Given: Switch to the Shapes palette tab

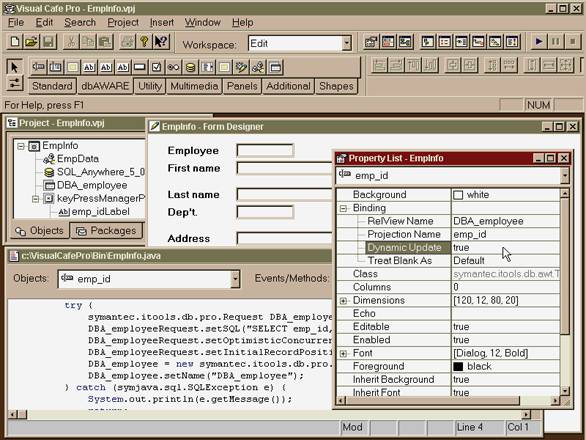Looking at the screenshot, I should click(x=336, y=86).
